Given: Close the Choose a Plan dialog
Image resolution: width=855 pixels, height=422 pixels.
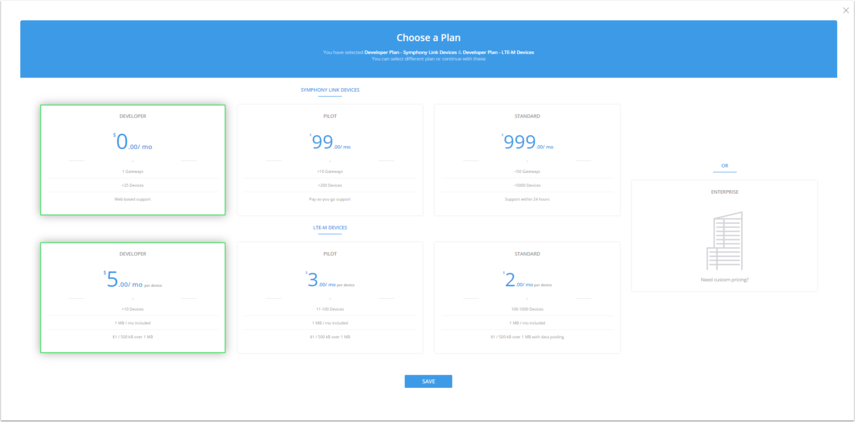Looking at the screenshot, I should click(846, 11).
